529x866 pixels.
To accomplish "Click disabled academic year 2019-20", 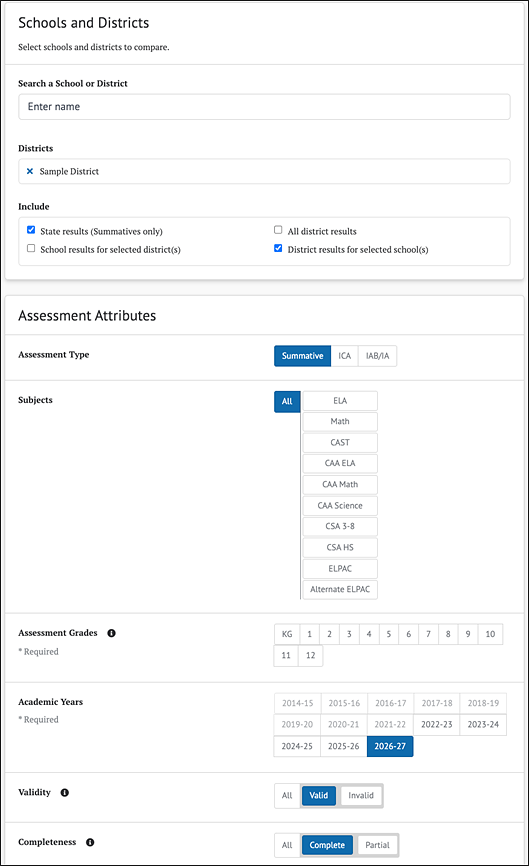I will pyautogui.click(x=297, y=725).
